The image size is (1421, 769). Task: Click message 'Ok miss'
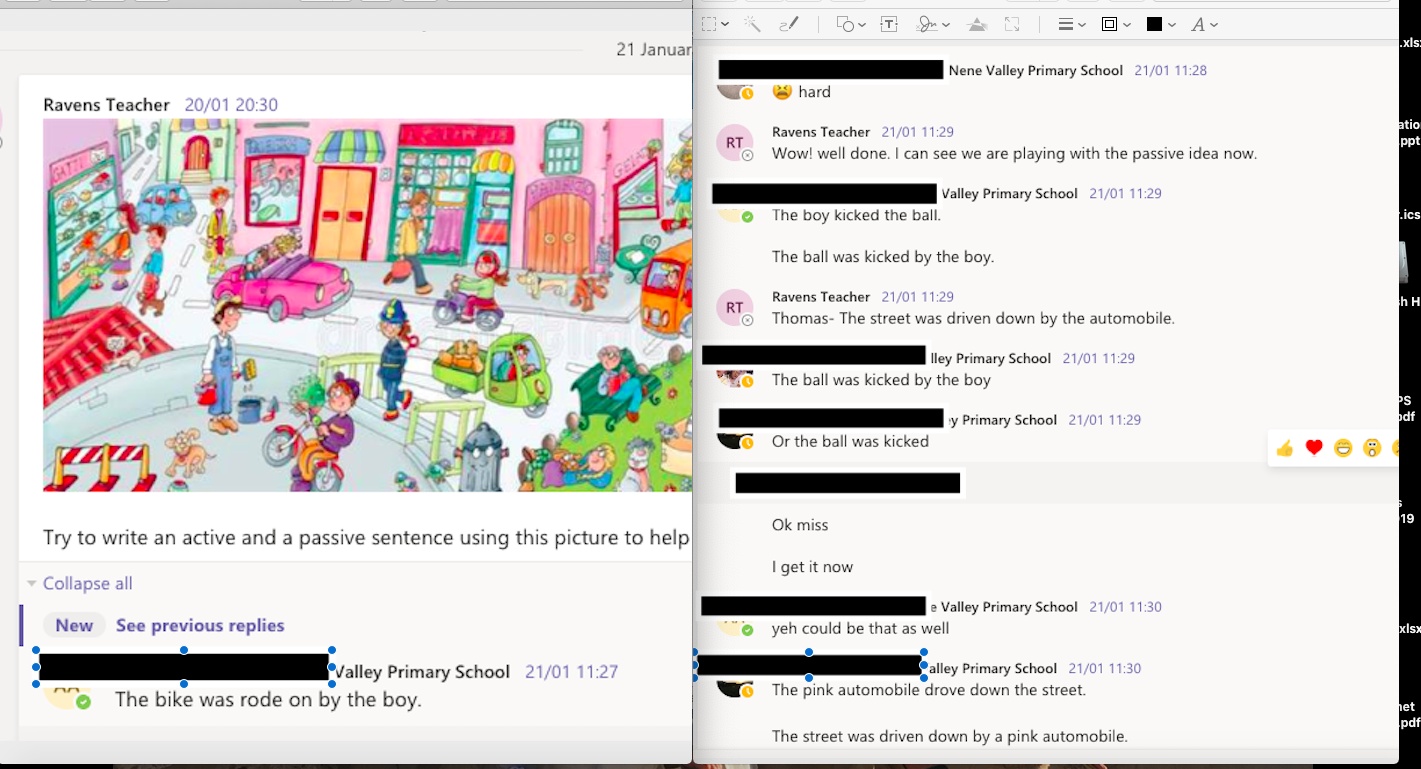click(x=800, y=525)
